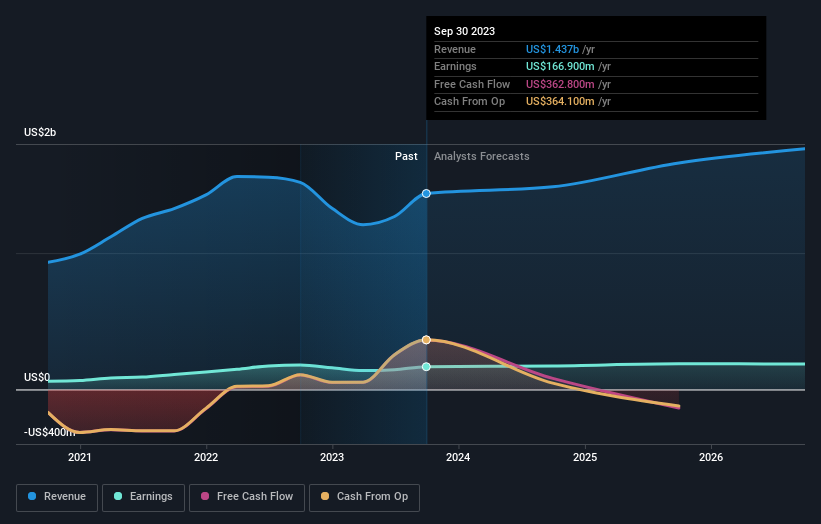The width and height of the screenshot is (821, 524).
Task: Click the Earnings row label in tooltip
Action: coord(455,66)
